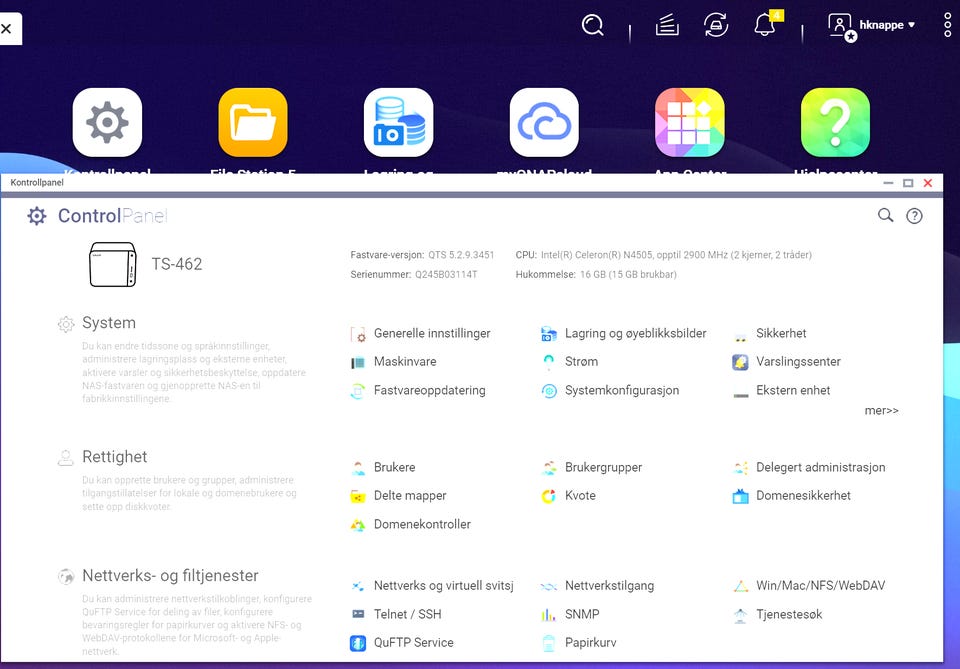Open the hknappe user menu
The height and width of the screenshot is (669, 960).
point(872,26)
